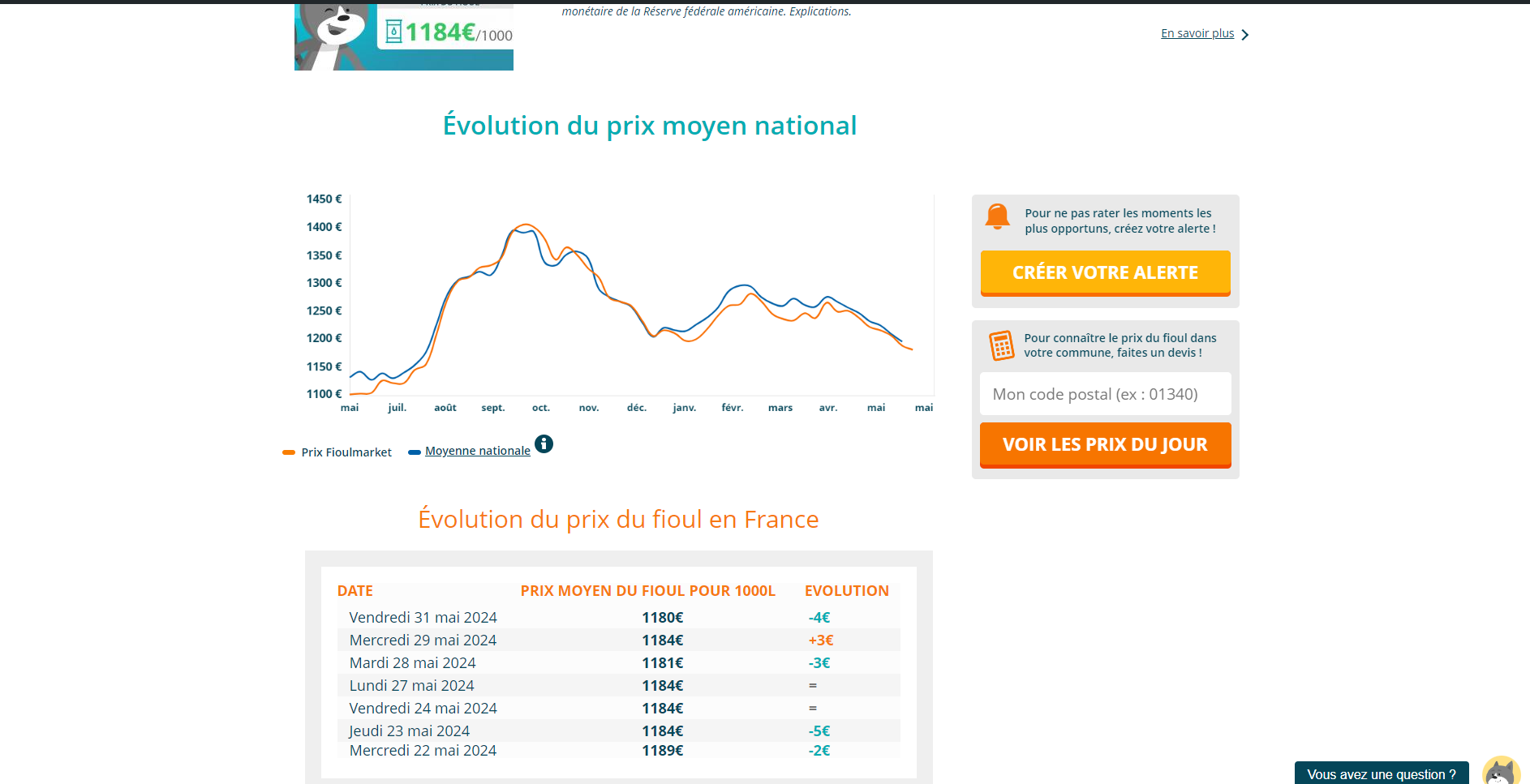Select the Mercredi 29 mai 2024 row
The image size is (1530, 784).
point(423,640)
